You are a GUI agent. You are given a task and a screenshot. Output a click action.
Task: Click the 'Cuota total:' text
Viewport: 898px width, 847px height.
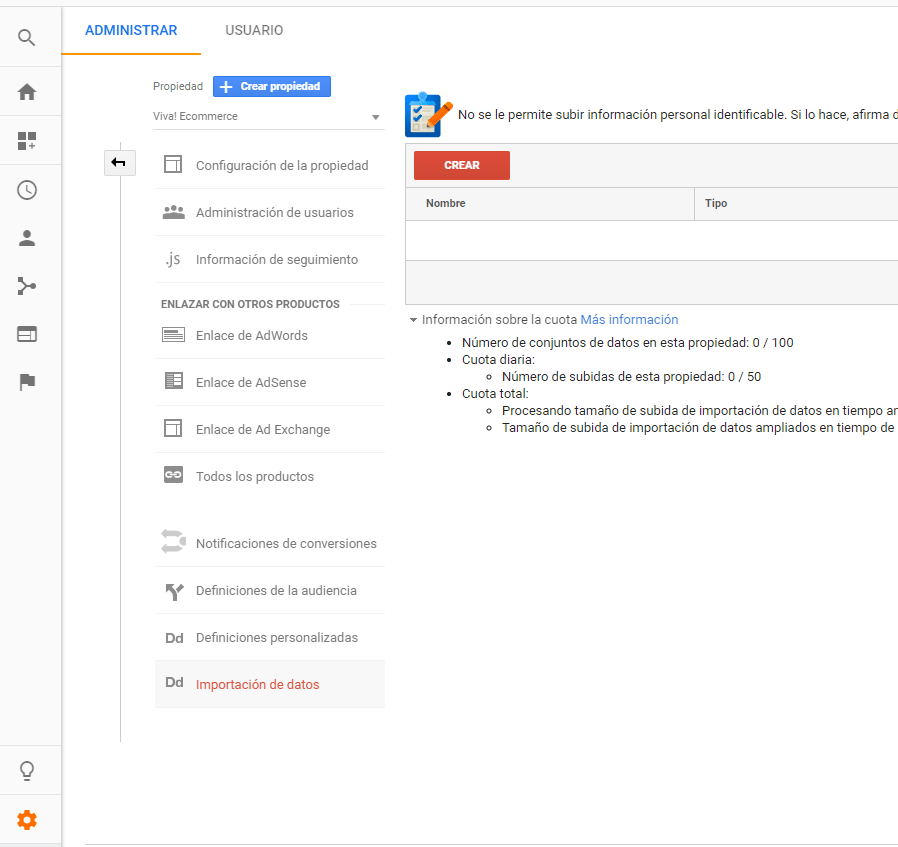[x=495, y=394]
